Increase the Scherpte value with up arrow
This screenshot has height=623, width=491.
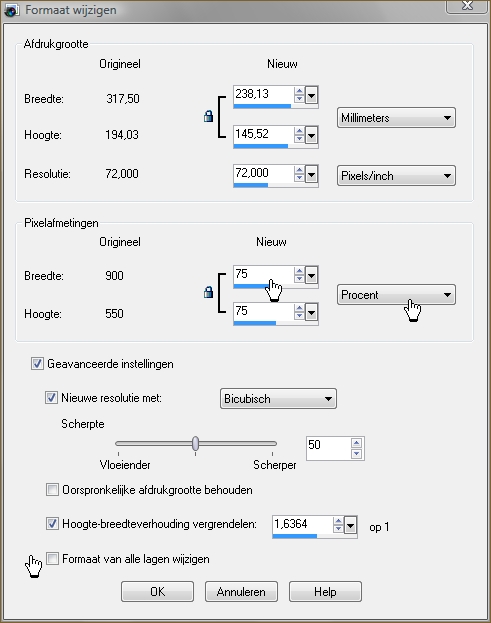[x=356, y=443]
